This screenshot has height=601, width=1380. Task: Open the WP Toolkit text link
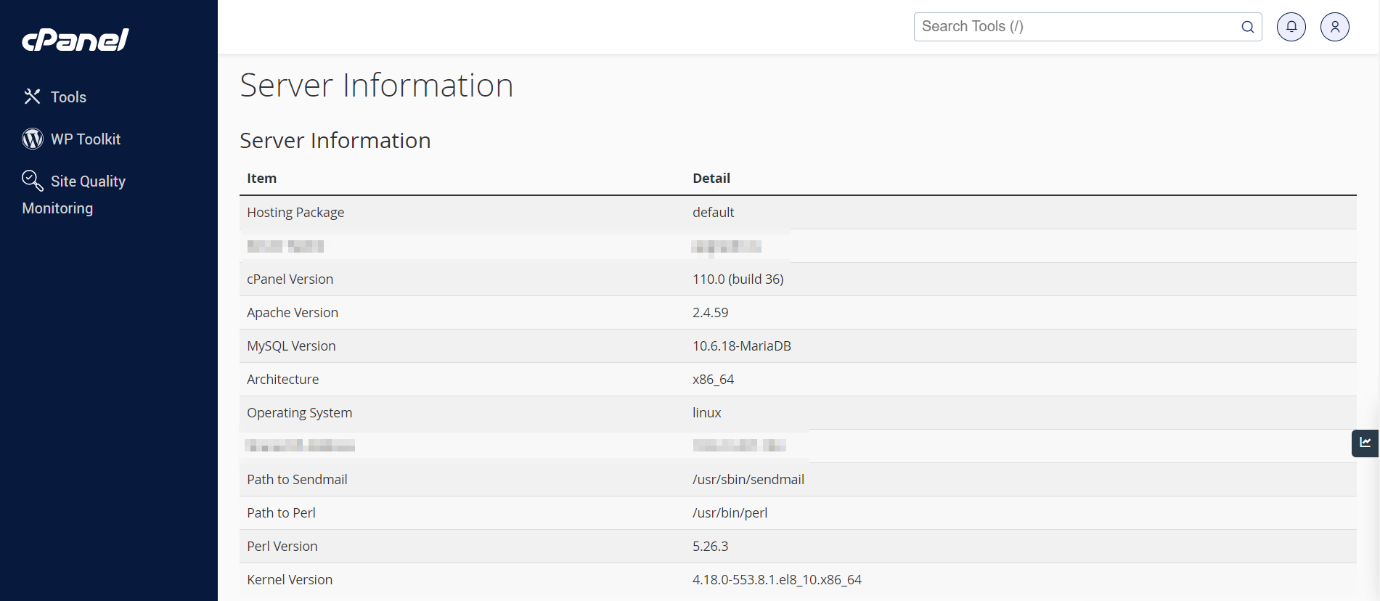pyautogui.click(x=86, y=139)
